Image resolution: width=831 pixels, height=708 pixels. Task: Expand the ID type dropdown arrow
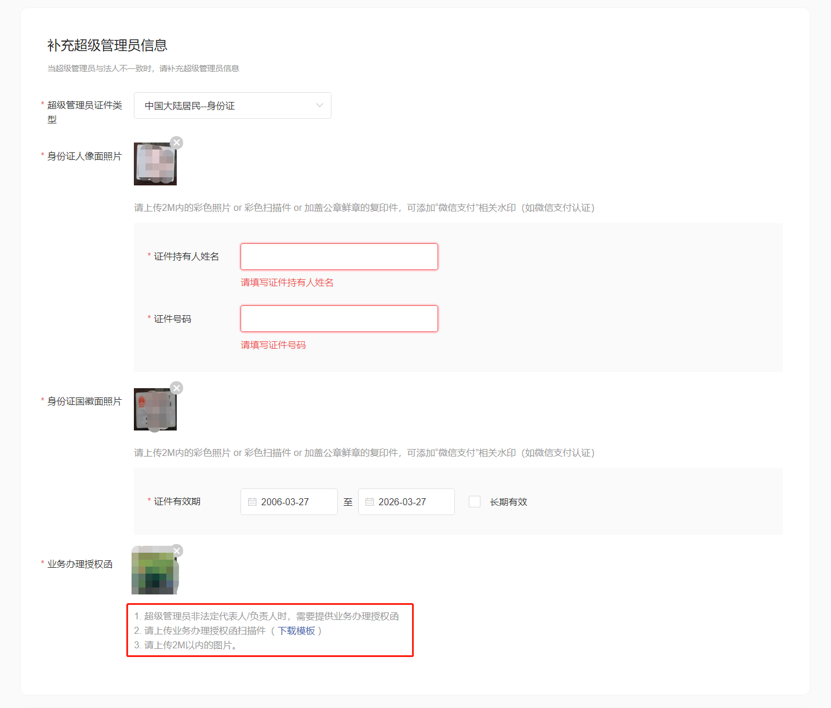tap(320, 105)
